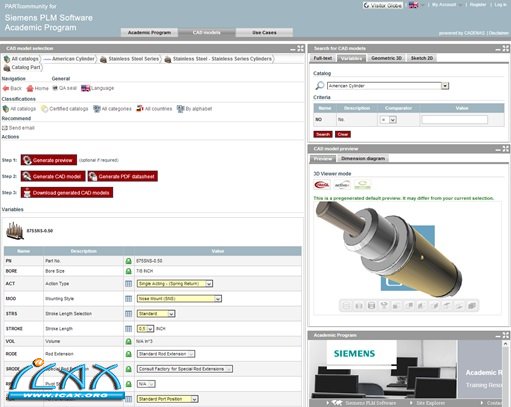The height and width of the screenshot is (407, 511).
Task: Choose the green third 3D viewer mode icon
Action: pyautogui.click(x=362, y=185)
